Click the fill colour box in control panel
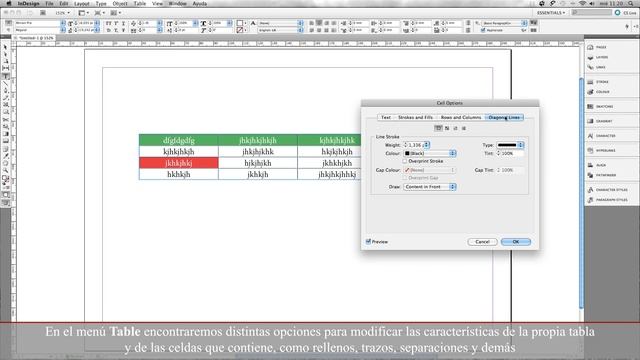The width and height of the screenshot is (640, 360). coord(240,23)
